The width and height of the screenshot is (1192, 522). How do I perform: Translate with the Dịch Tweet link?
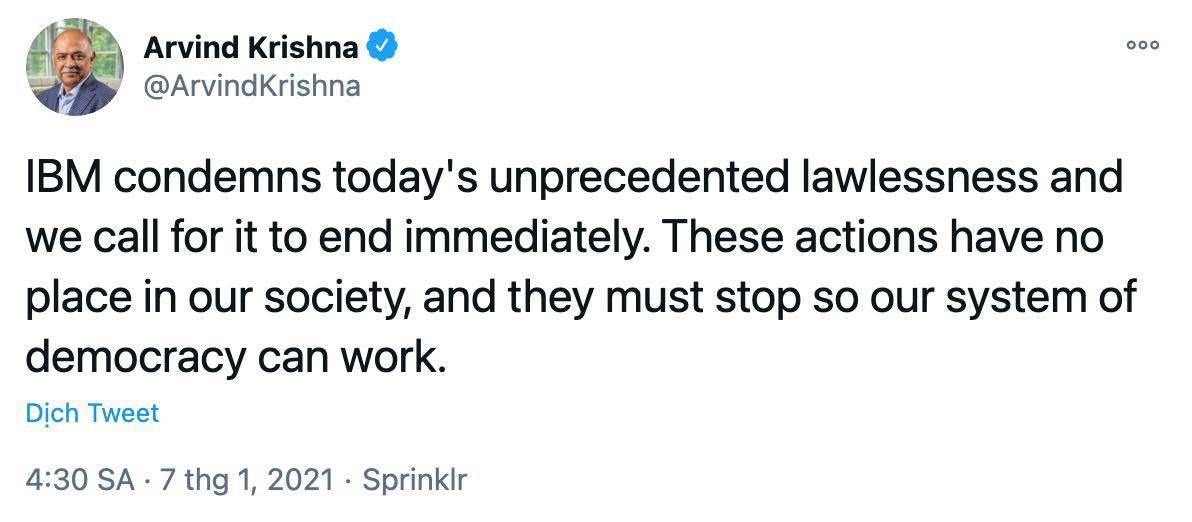(x=92, y=413)
